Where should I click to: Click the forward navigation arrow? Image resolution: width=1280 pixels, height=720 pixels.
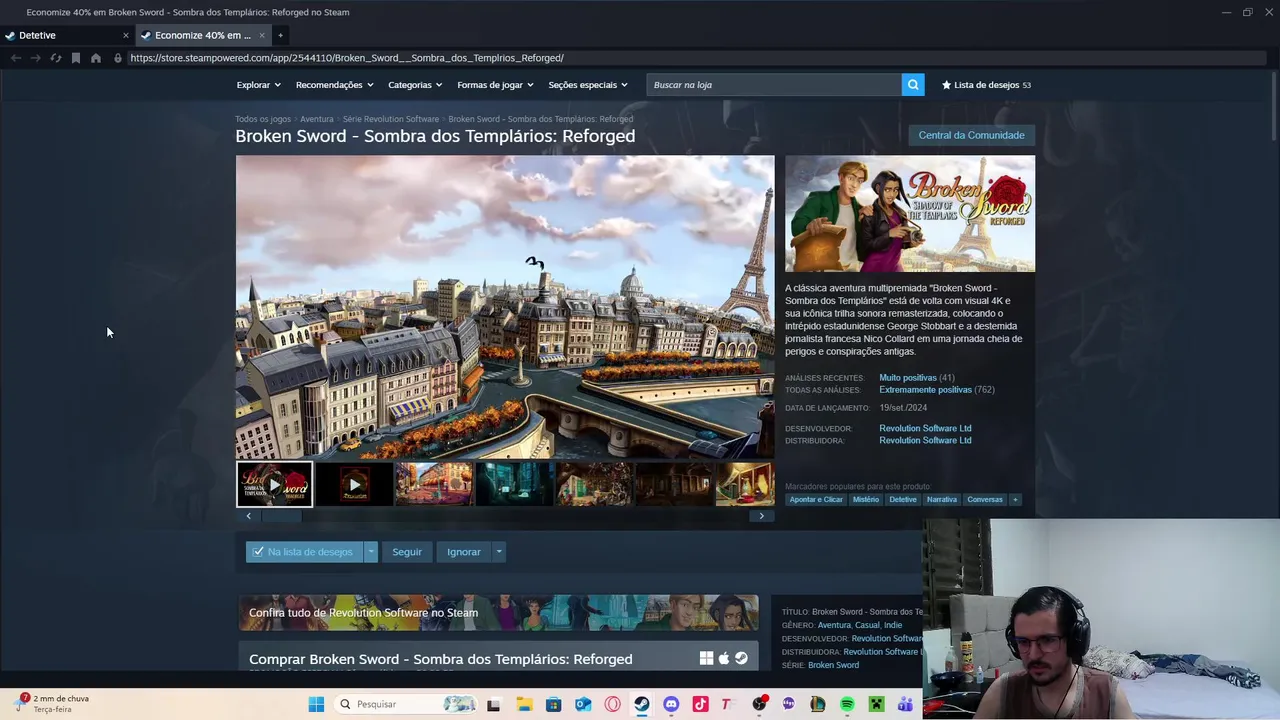pyautogui.click(x=36, y=58)
